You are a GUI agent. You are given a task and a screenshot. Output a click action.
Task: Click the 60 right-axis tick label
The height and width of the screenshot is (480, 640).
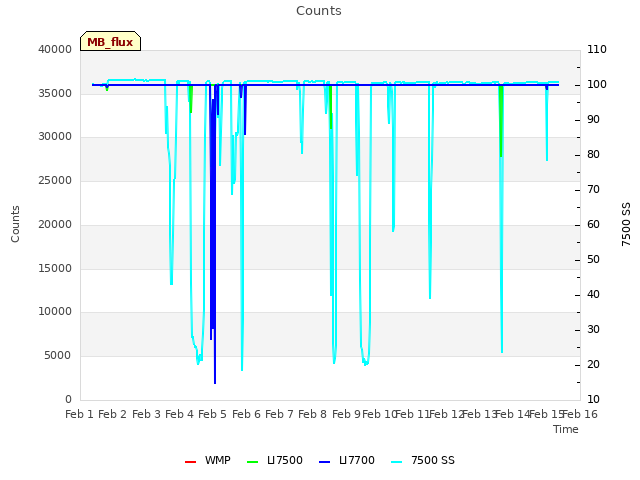pos(593,225)
